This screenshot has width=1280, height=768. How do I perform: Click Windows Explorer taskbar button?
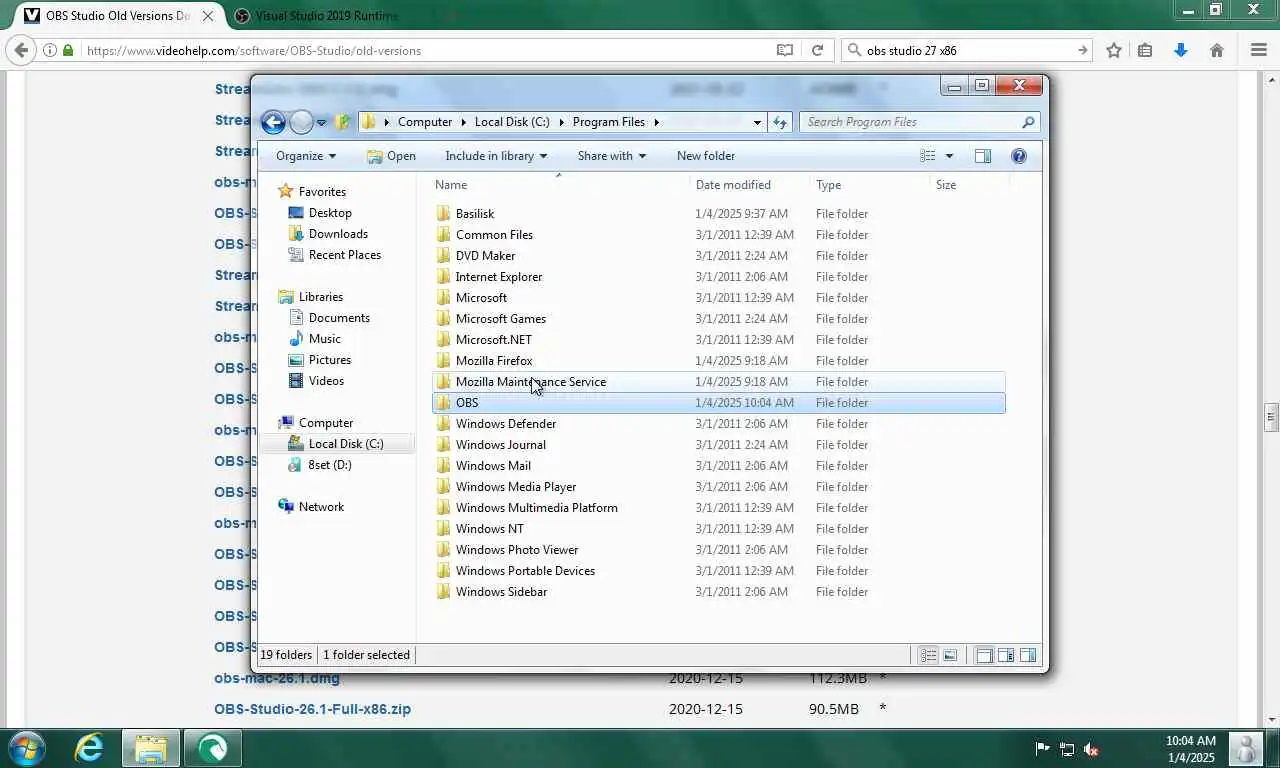[x=151, y=748]
